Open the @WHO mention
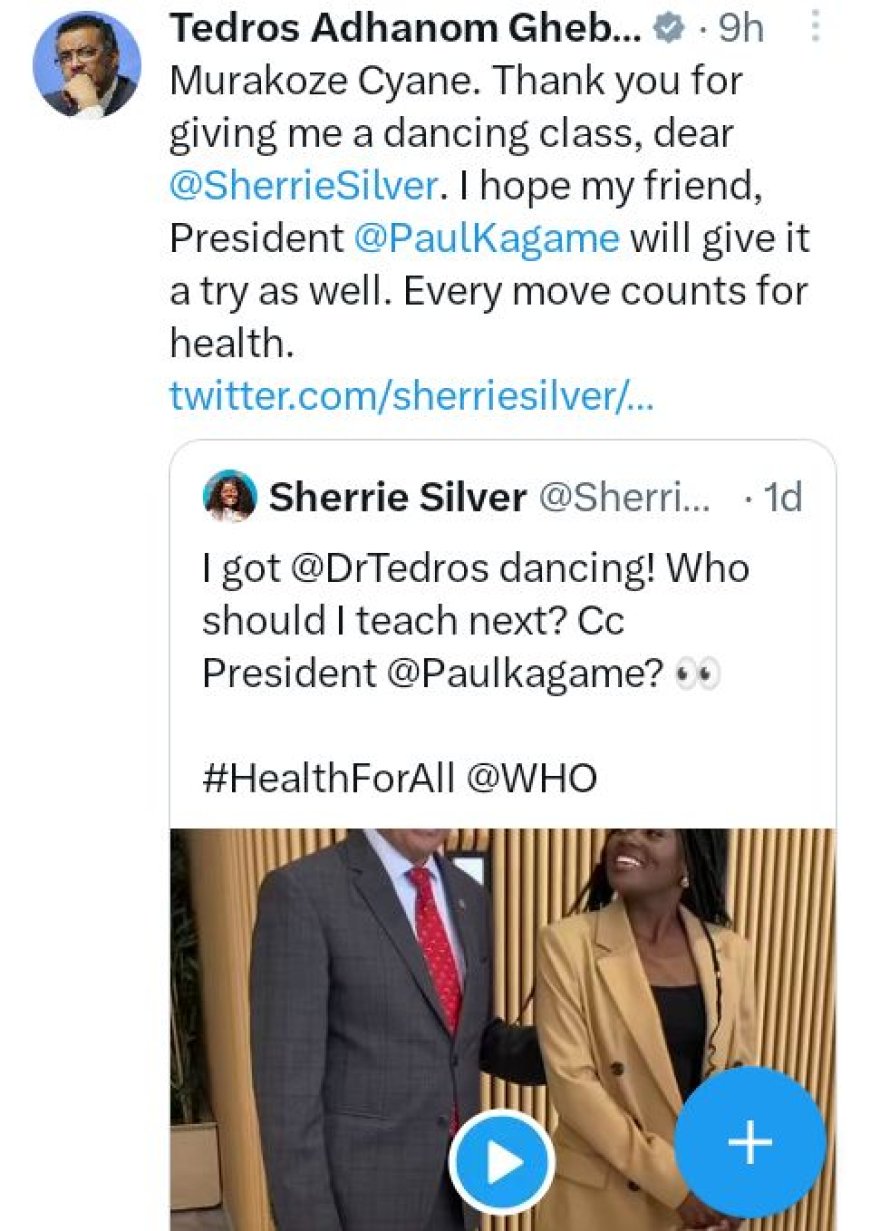870x1231 pixels. tap(530, 779)
